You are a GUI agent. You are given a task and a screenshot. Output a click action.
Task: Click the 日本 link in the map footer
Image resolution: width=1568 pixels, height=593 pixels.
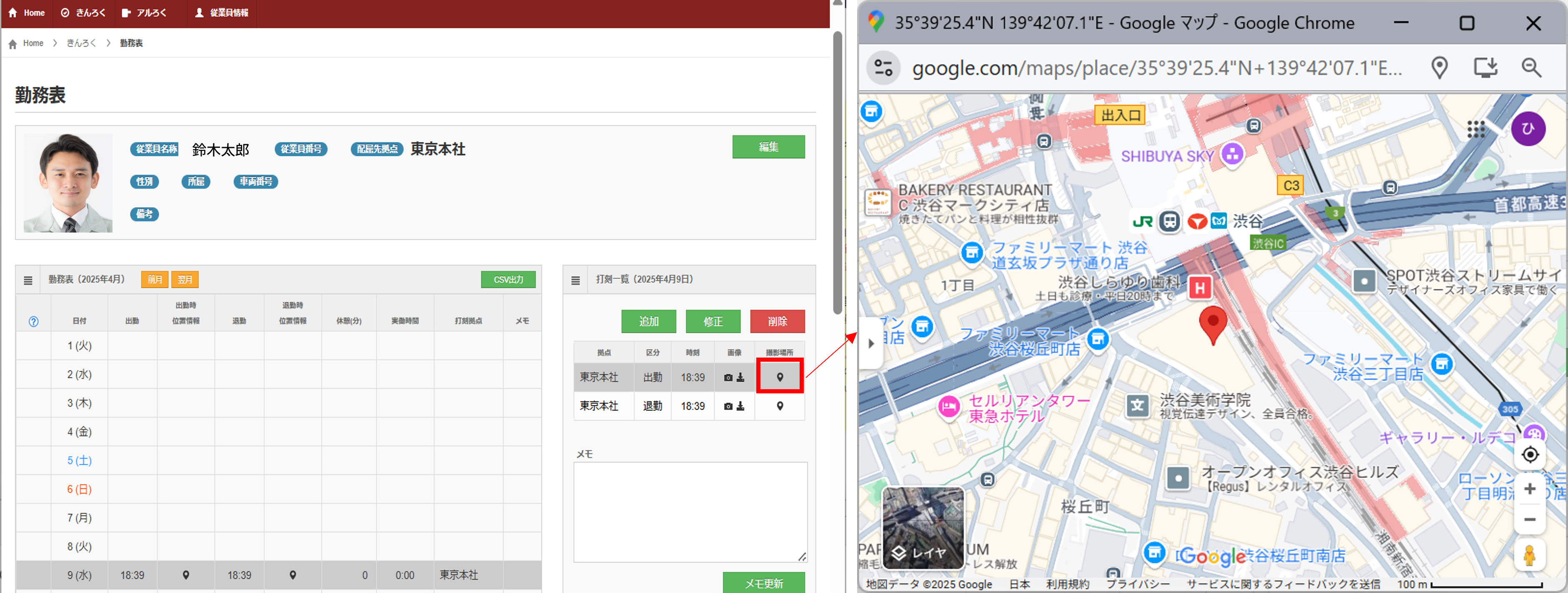1020,585
